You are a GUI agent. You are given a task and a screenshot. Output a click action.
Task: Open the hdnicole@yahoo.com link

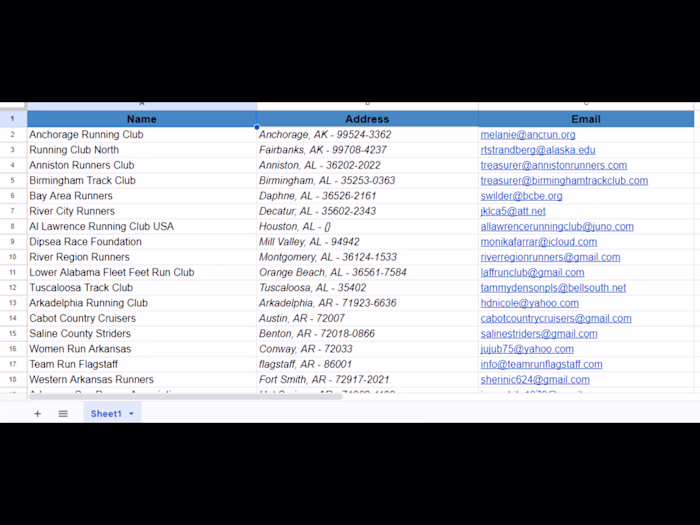point(529,303)
